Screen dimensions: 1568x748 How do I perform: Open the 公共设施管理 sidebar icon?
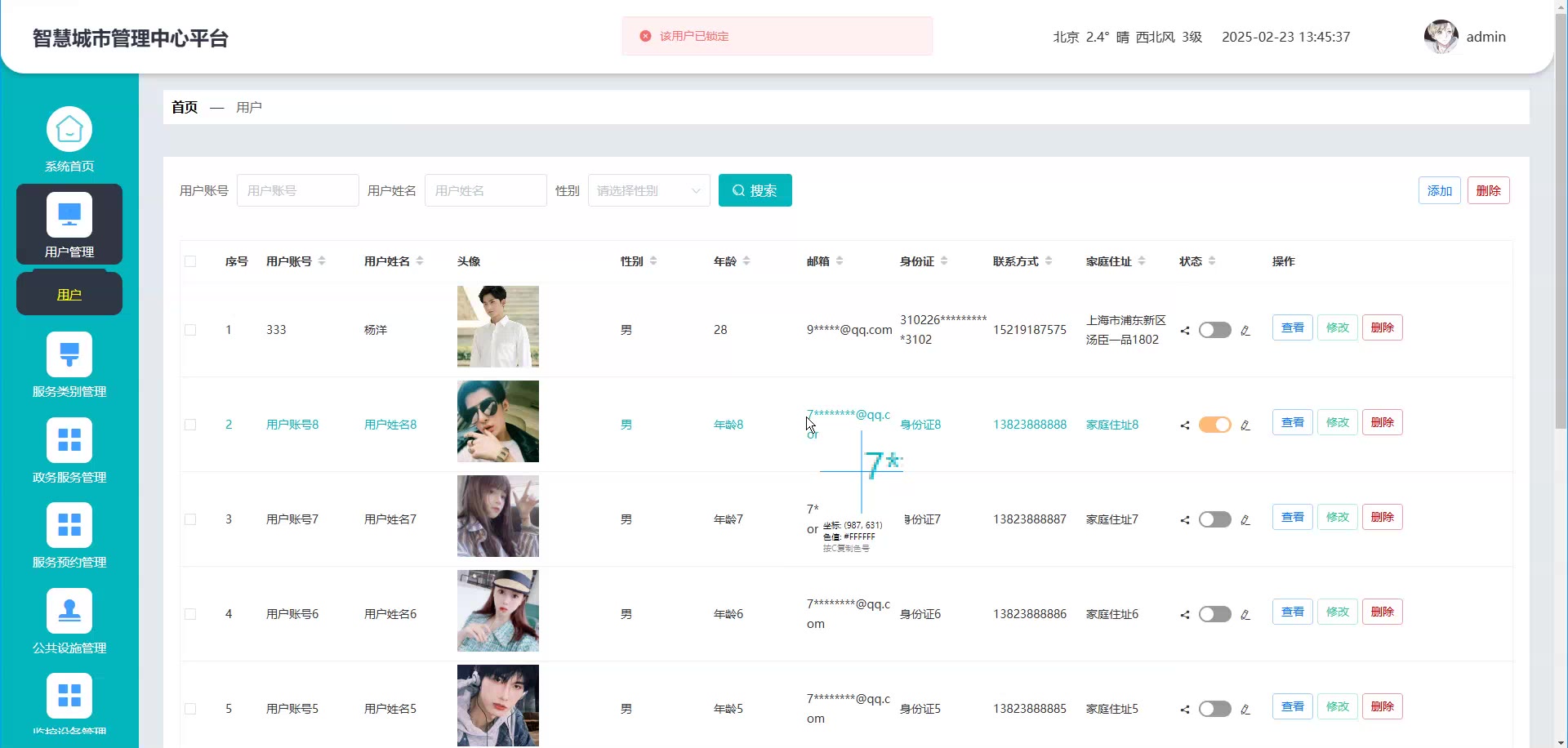point(69,612)
